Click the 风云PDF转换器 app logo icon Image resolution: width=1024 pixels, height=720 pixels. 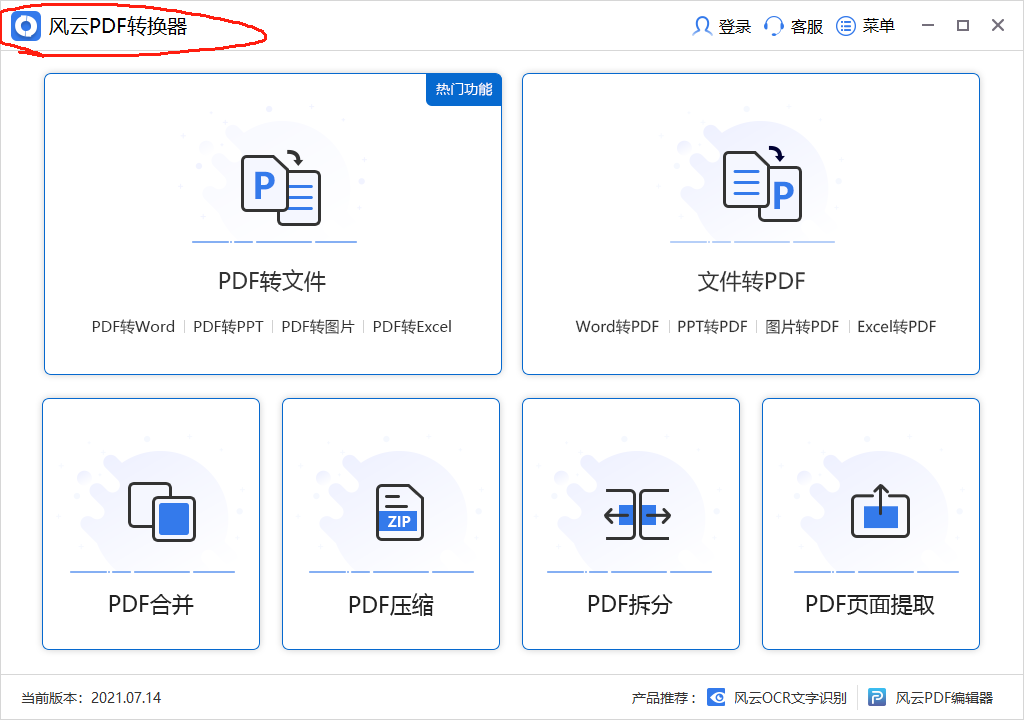[26, 26]
